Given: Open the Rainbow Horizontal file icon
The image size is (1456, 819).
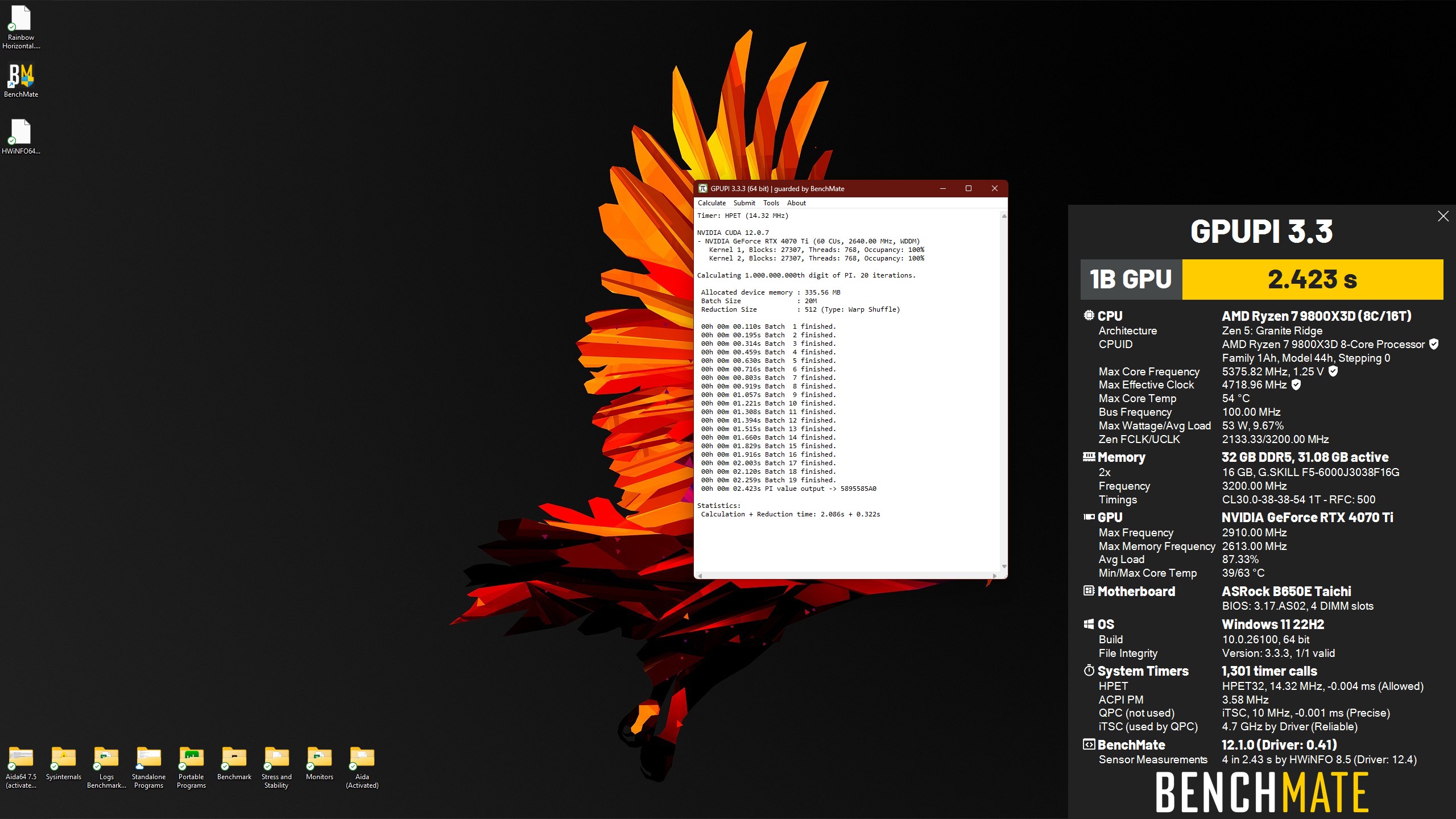Looking at the screenshot, I should [x=21, y=27].
